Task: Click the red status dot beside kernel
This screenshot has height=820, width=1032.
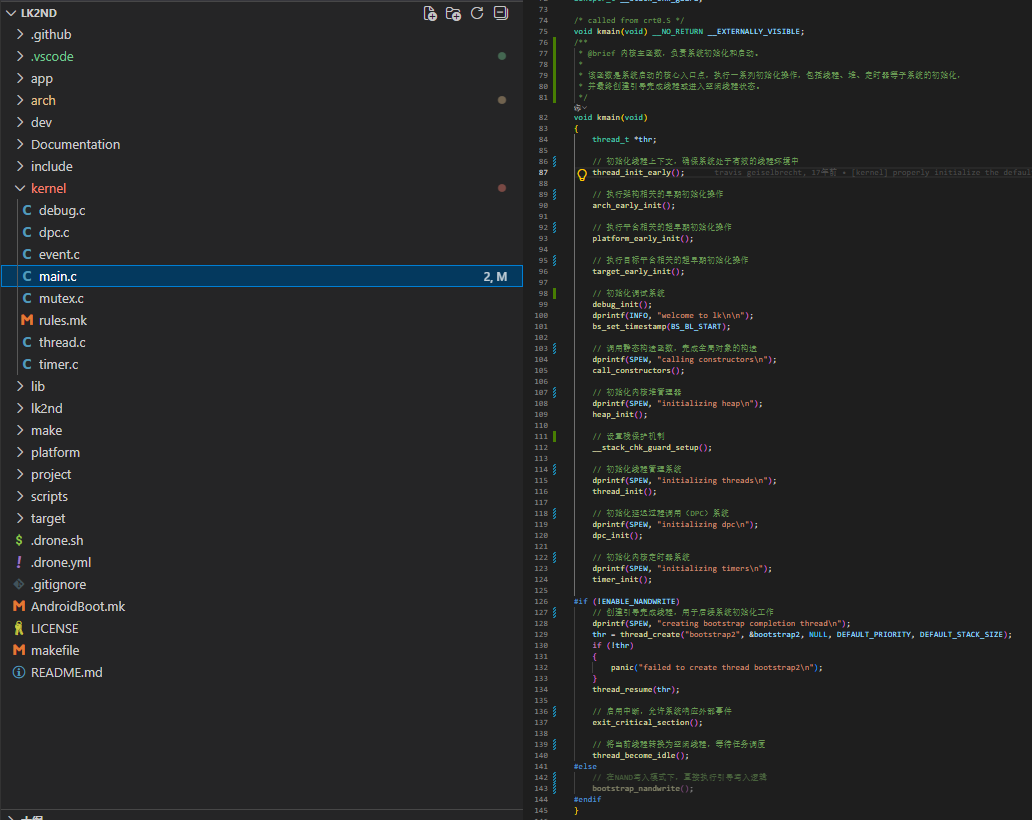Action: coord(502,188)
